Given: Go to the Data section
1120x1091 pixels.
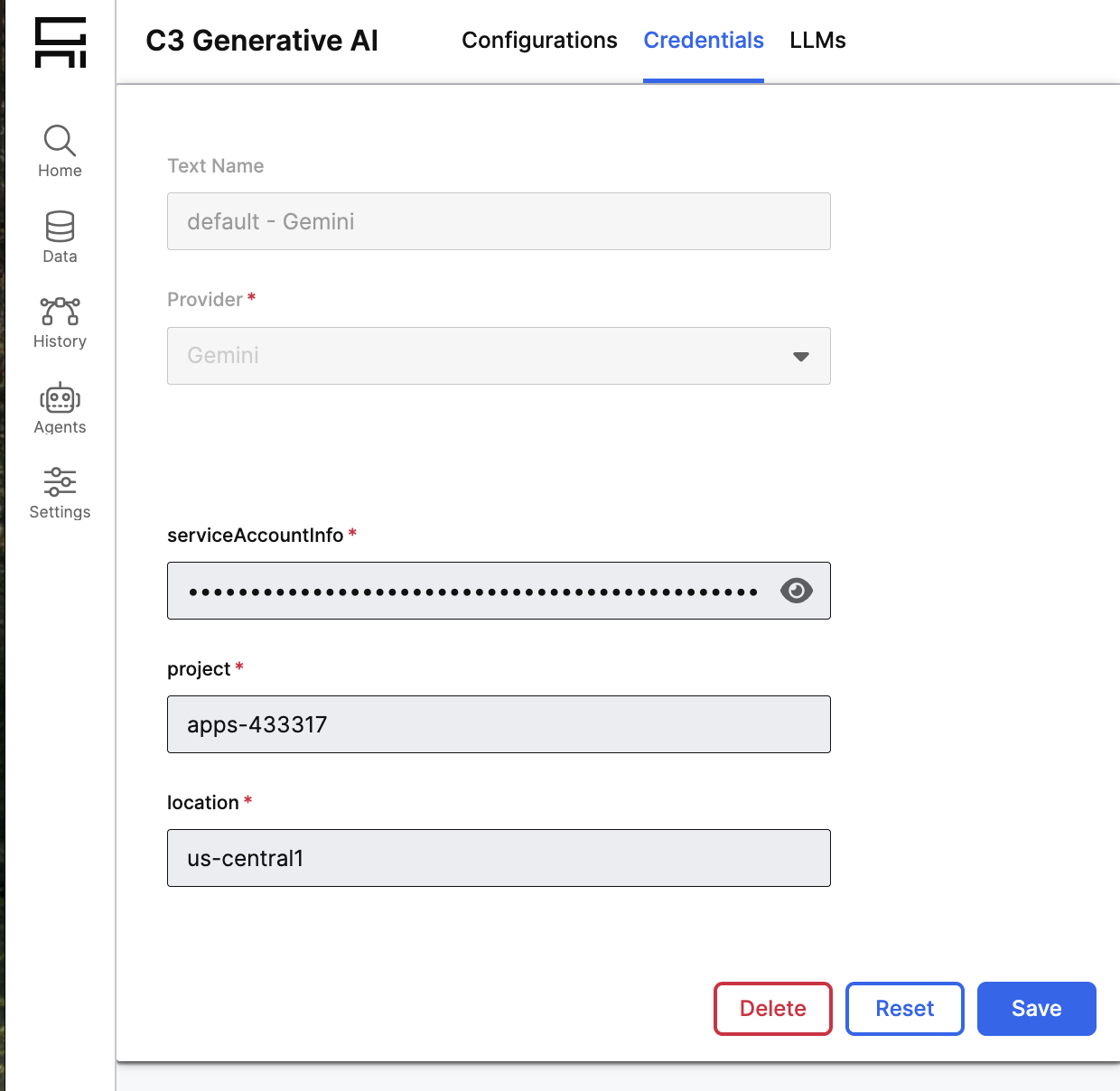Looking at the screenshot, I should [x=60, y=237].
